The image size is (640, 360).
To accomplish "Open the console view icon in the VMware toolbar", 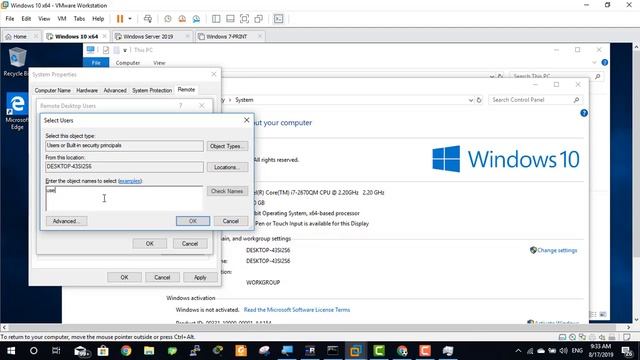I will click(x=278, y=19).
